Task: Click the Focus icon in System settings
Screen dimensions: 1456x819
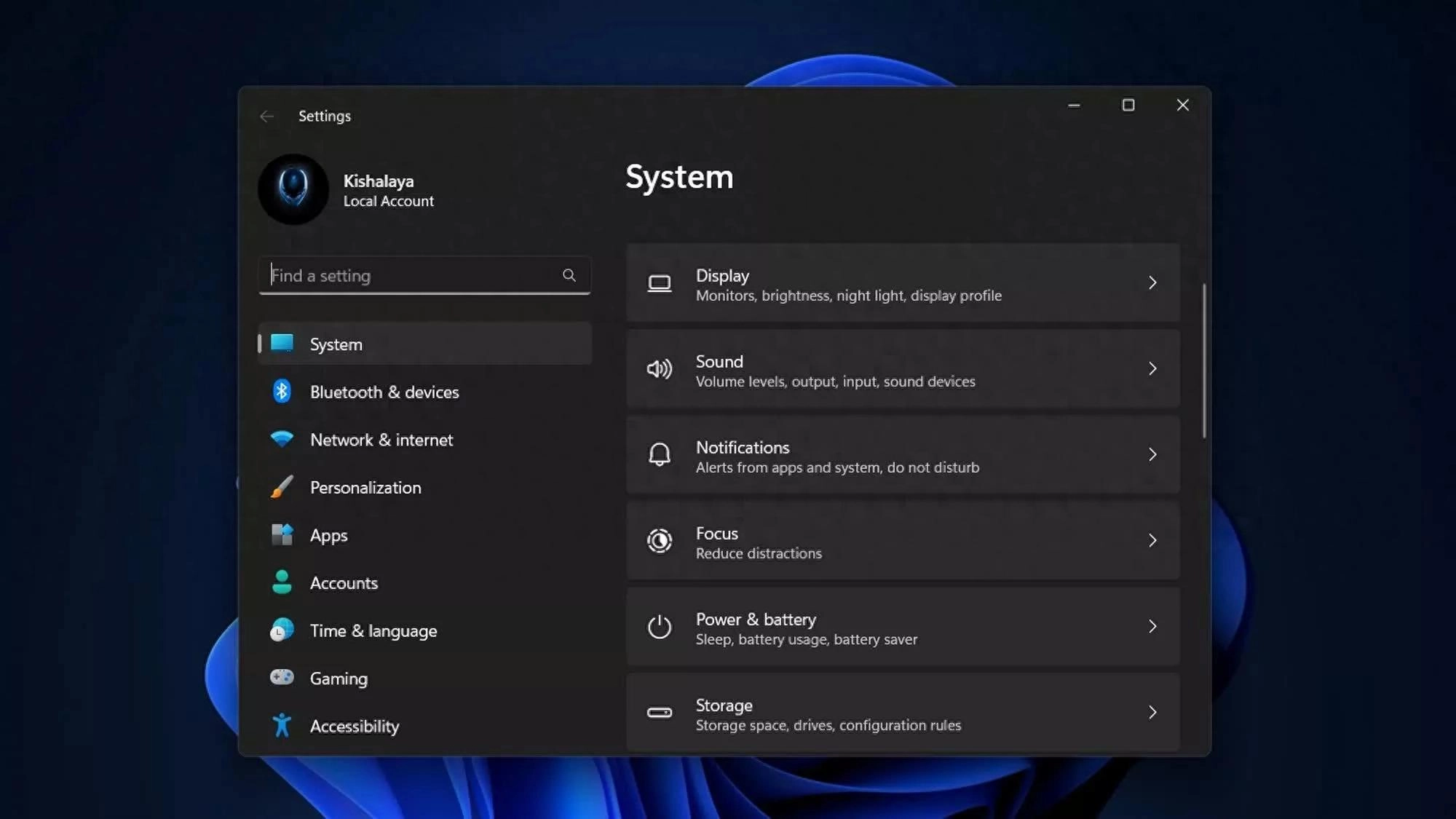Action: (x=660, y=540)
